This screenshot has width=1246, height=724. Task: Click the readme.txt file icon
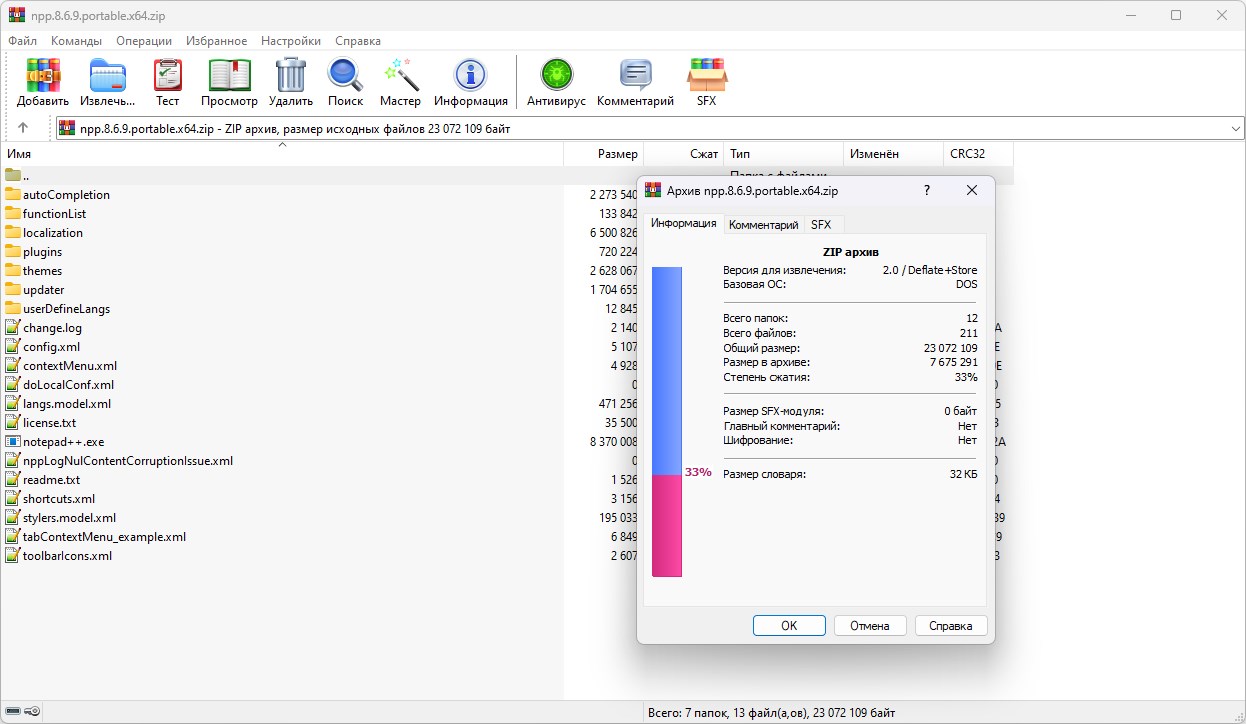(13, 480)
